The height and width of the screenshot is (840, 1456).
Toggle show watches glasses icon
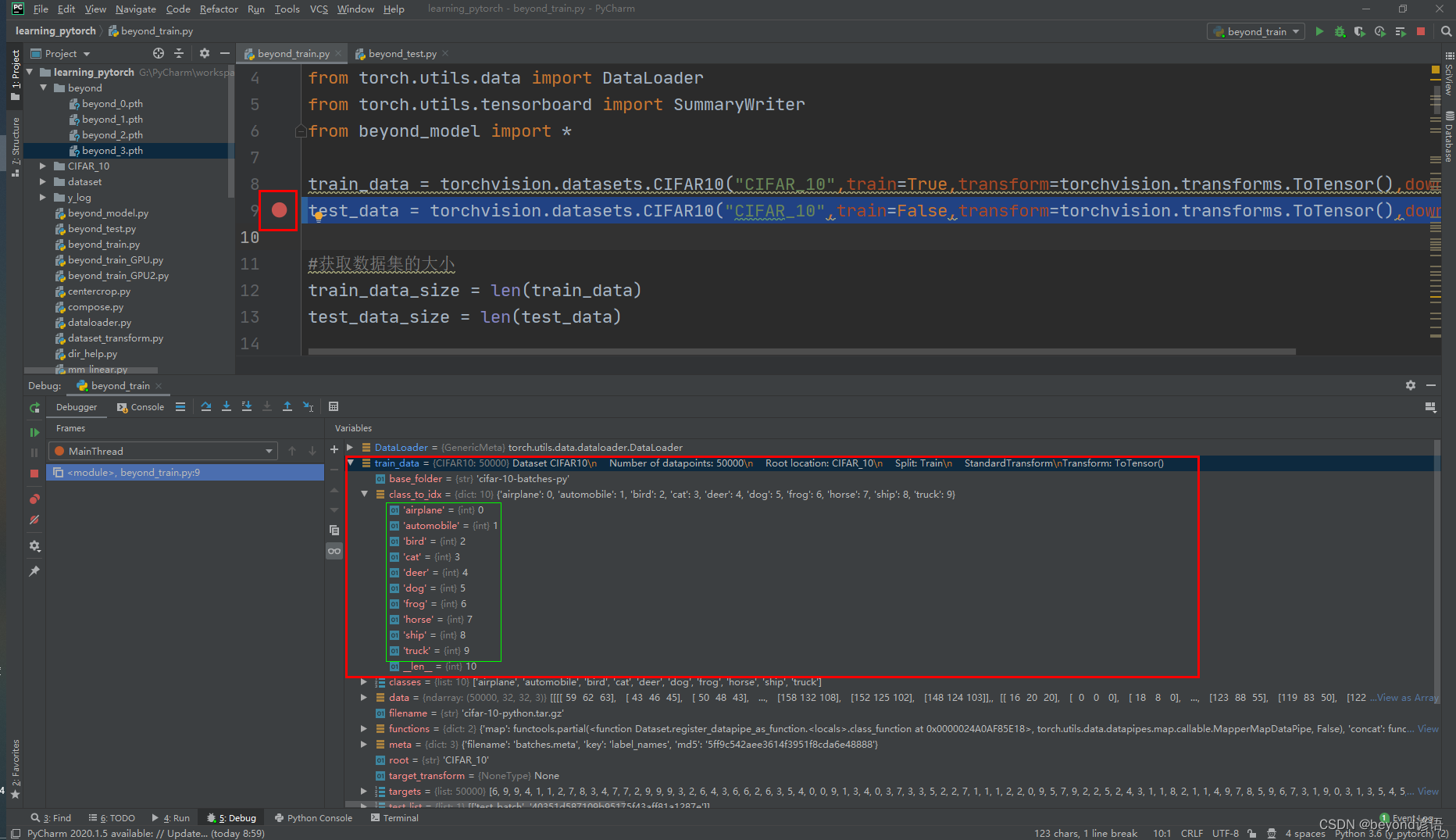click(334, 551)
